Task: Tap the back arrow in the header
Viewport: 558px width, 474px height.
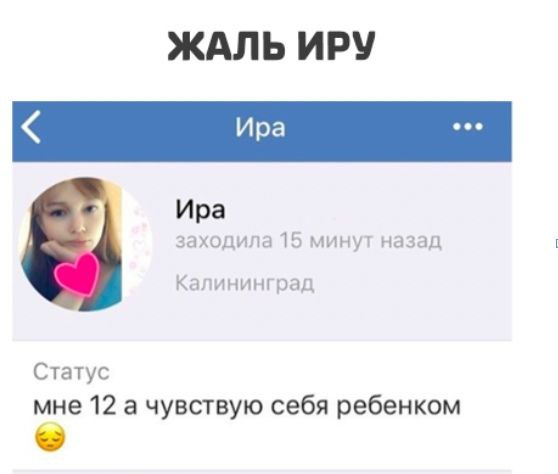Action: [31, 127]
